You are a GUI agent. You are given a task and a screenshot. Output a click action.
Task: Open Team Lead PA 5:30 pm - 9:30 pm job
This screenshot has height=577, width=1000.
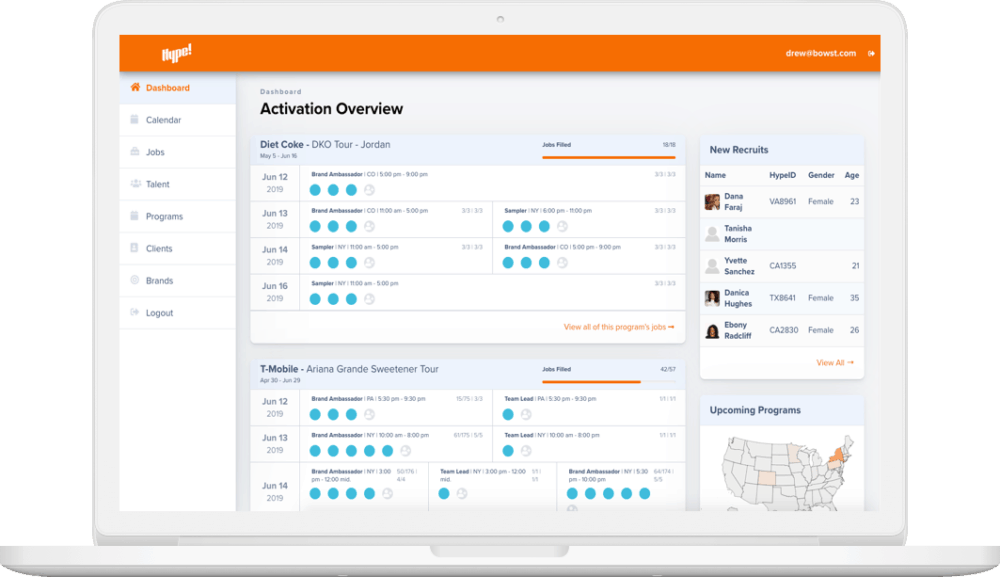pos(550,398)
